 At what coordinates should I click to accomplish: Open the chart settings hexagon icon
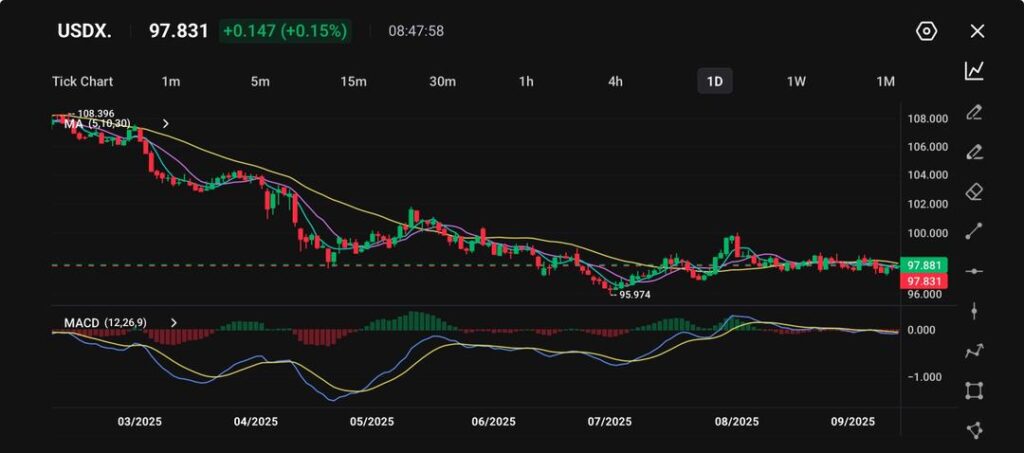point(926,31)
